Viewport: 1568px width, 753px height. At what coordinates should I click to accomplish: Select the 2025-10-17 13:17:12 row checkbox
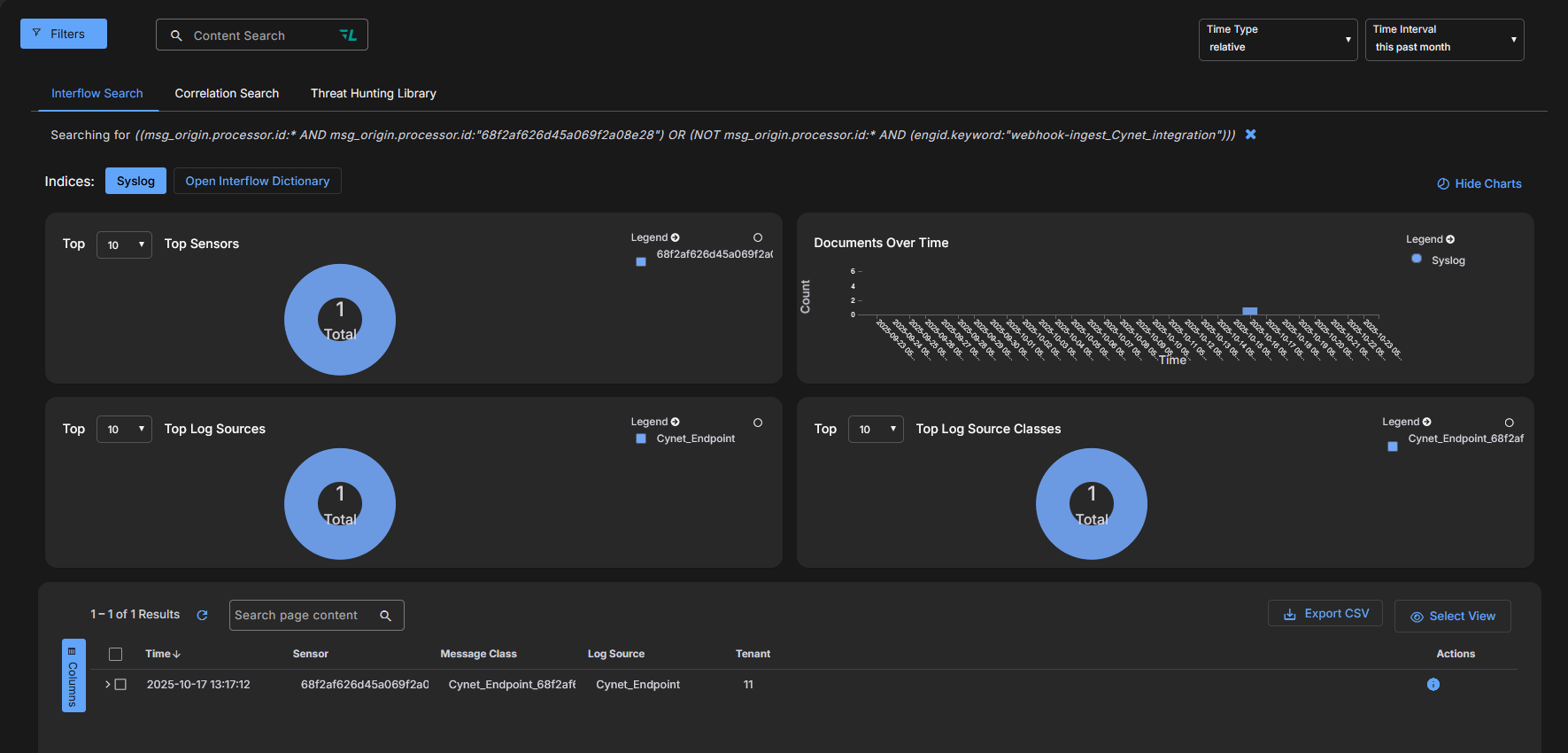coord(121,685)
